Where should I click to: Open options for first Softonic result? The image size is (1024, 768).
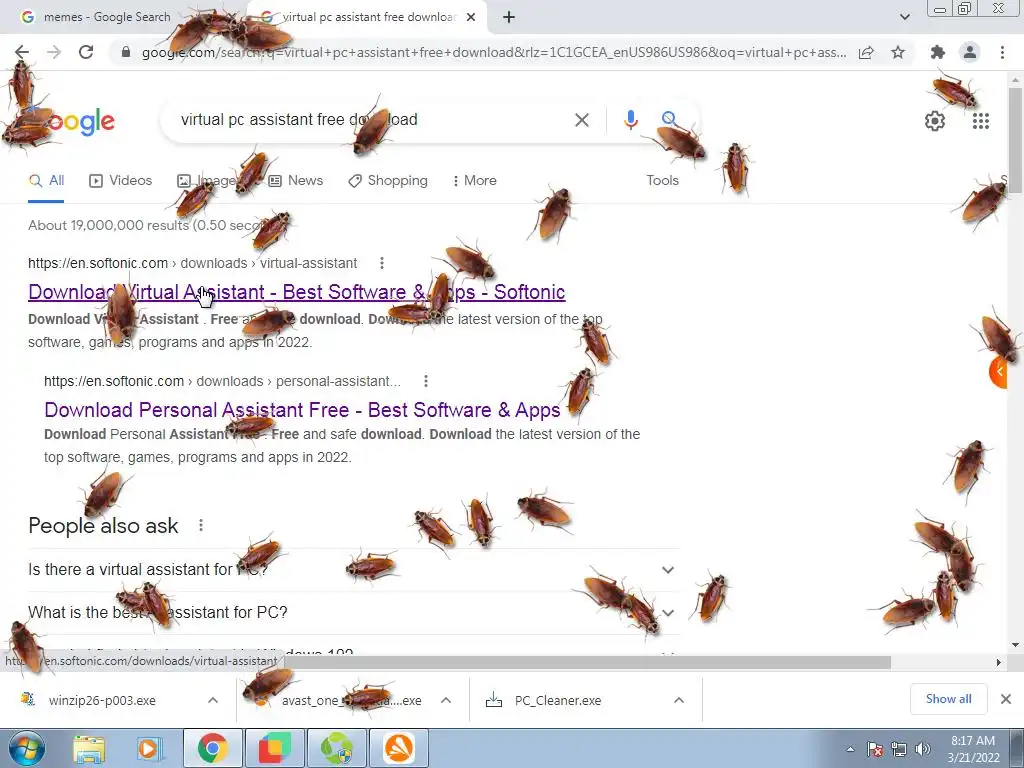[381, 263]
